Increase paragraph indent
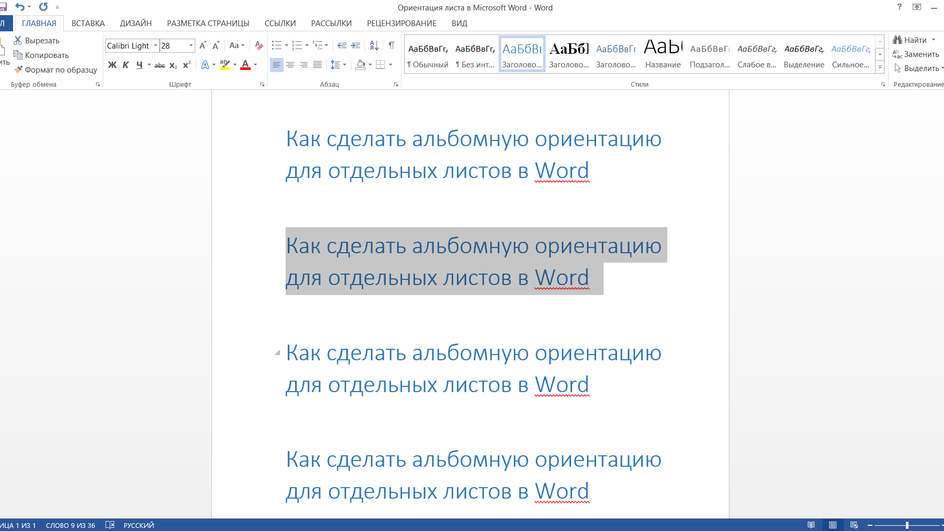 [x=356, y=45]
